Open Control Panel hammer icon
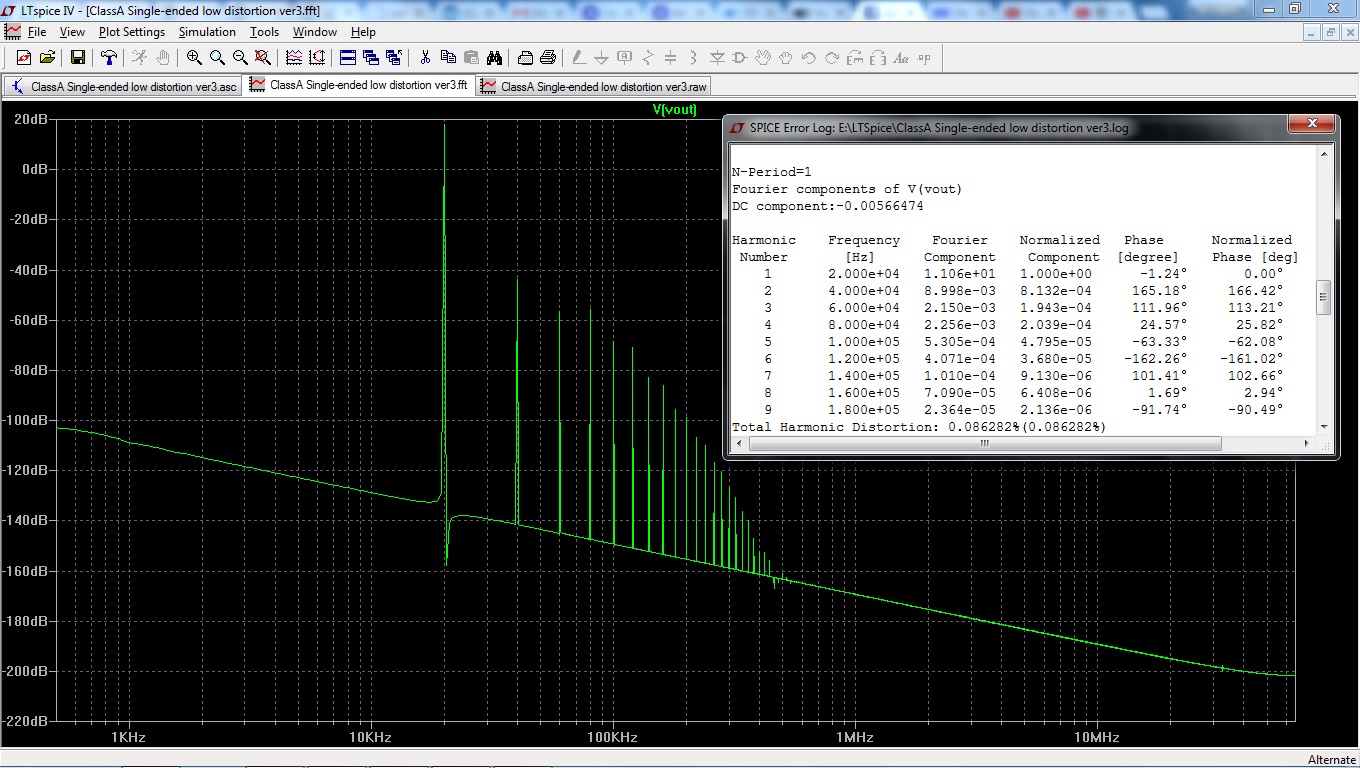The image size is (1360, 768). click(x=109, y=57)
